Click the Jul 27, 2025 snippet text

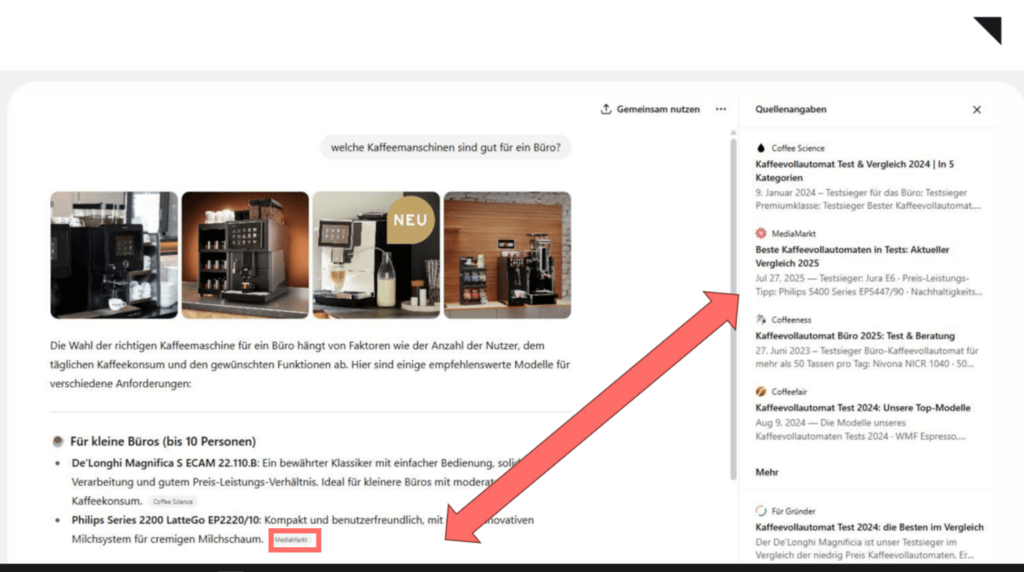(869, 285)
